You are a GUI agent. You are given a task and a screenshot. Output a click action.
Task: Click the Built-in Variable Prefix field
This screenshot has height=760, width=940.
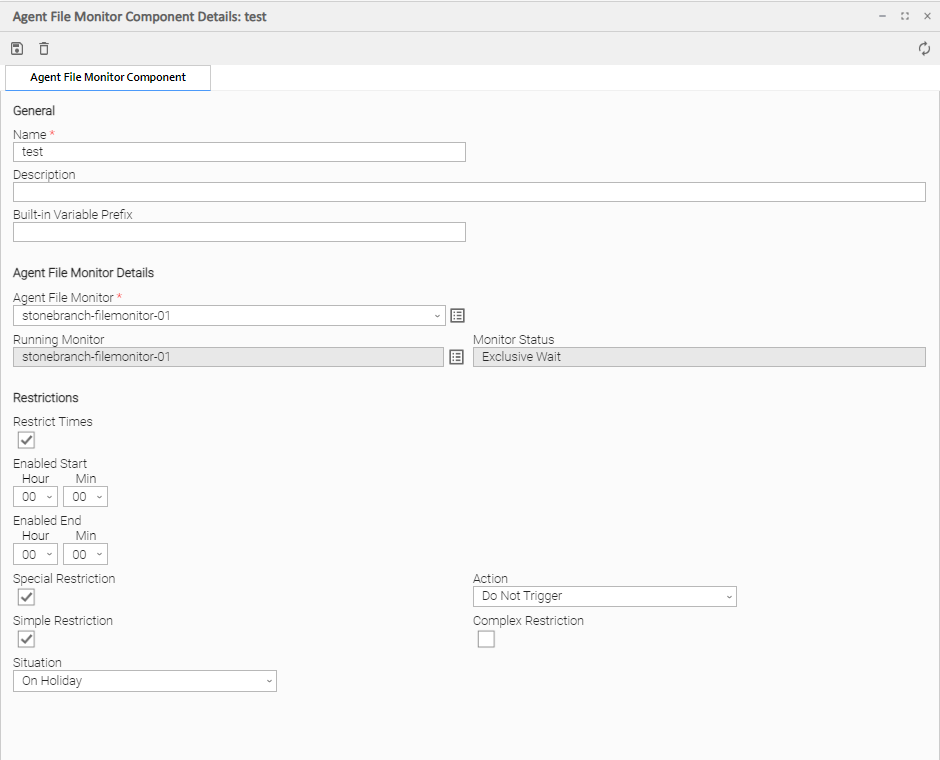[x=239, y=232]
